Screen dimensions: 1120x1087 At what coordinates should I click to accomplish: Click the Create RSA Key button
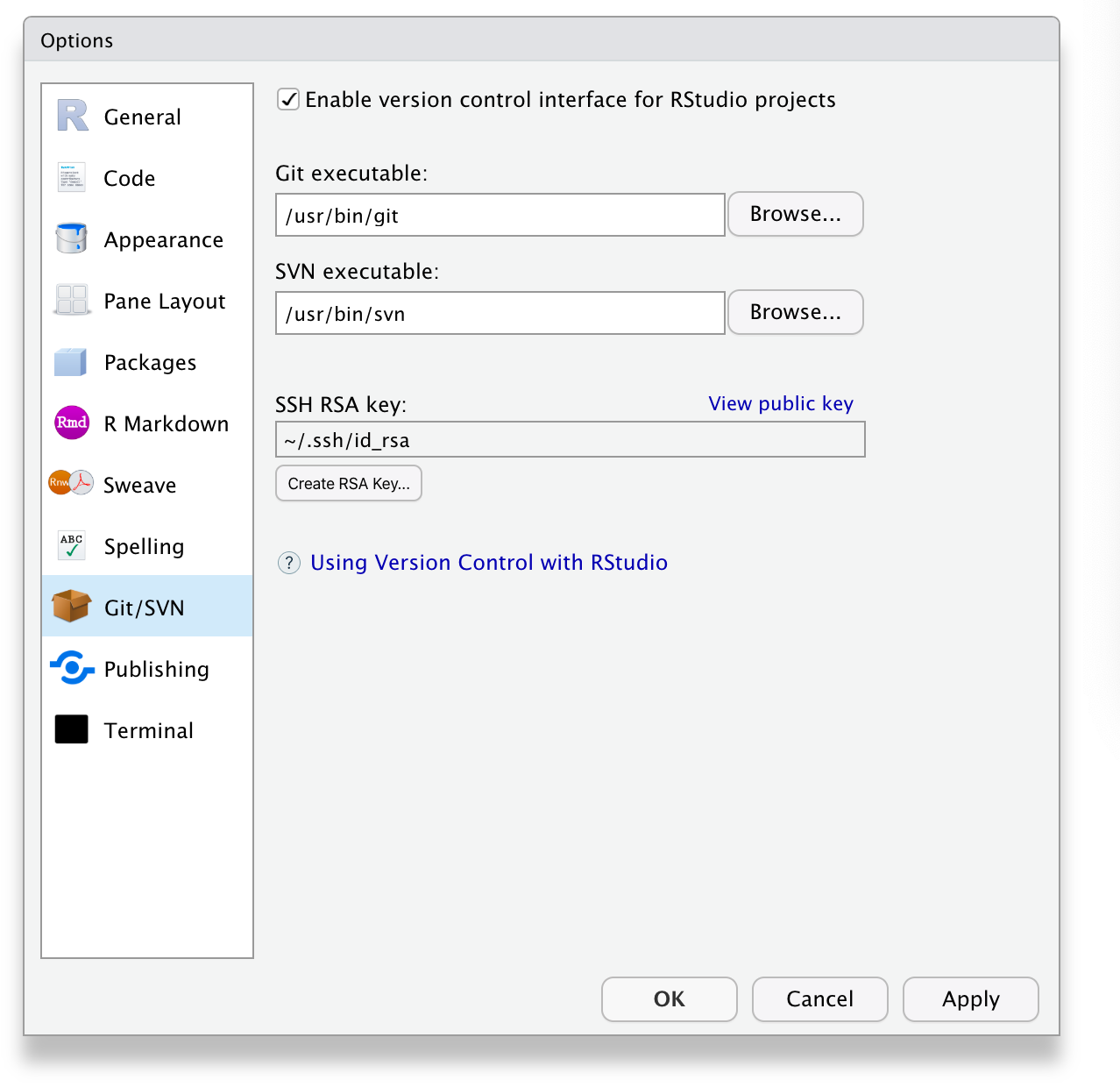(x=349, y=483)
